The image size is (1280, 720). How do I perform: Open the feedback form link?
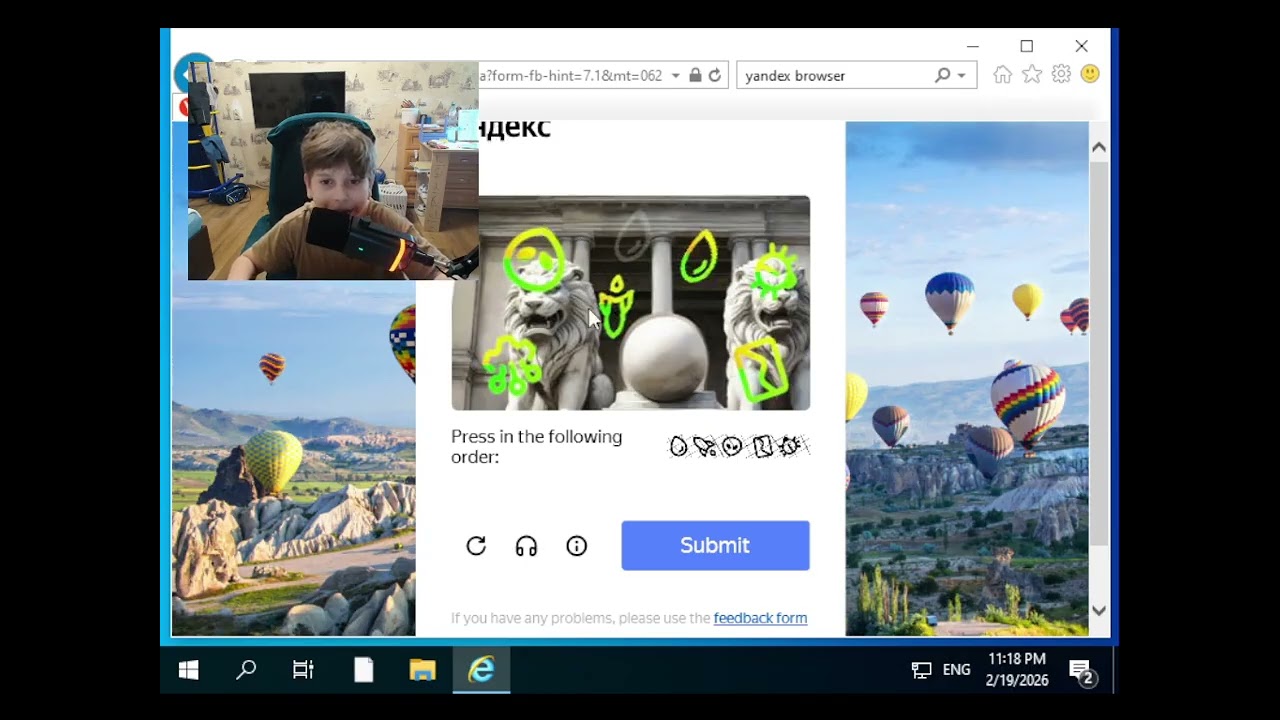(760, 618)
